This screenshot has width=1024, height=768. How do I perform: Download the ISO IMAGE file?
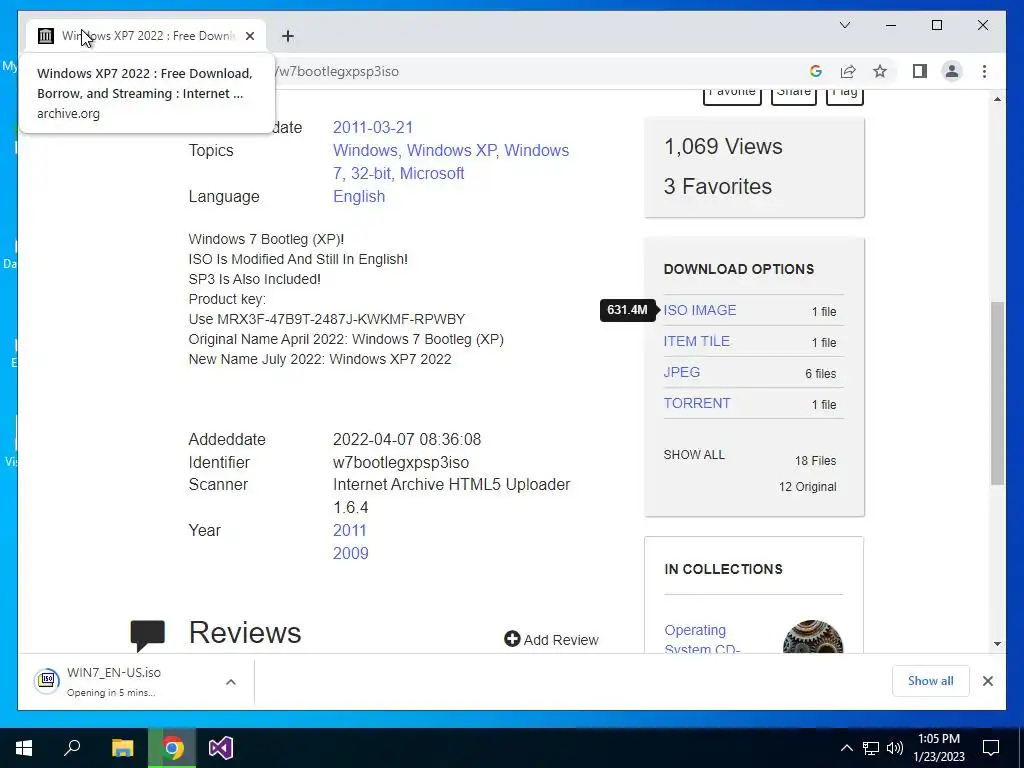click(699, 310)
